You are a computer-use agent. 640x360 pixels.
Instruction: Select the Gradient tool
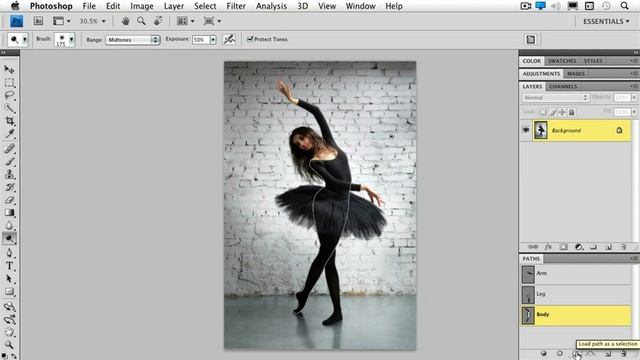point(9,213)
